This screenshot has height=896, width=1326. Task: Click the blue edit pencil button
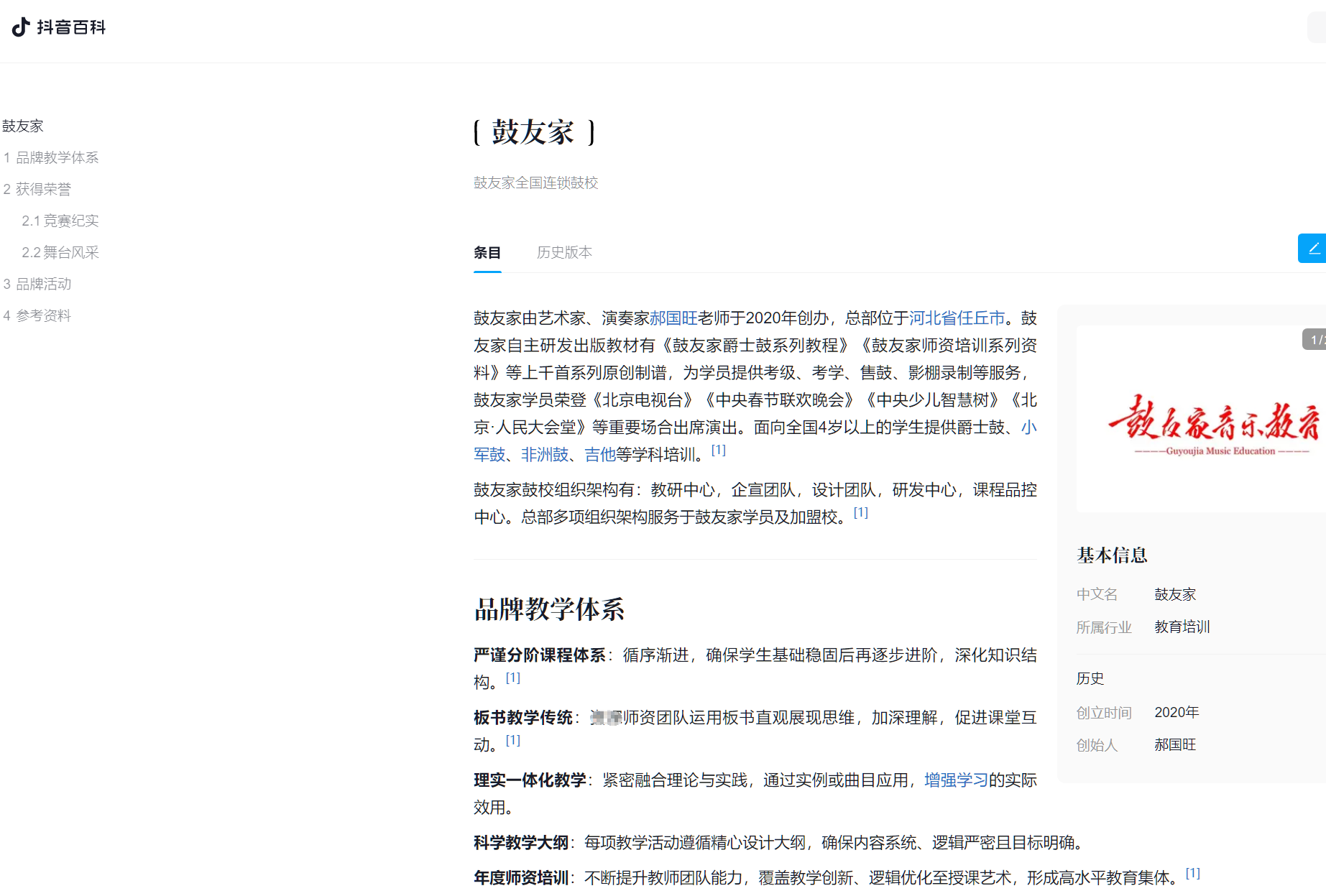(x=1312, y=249)
